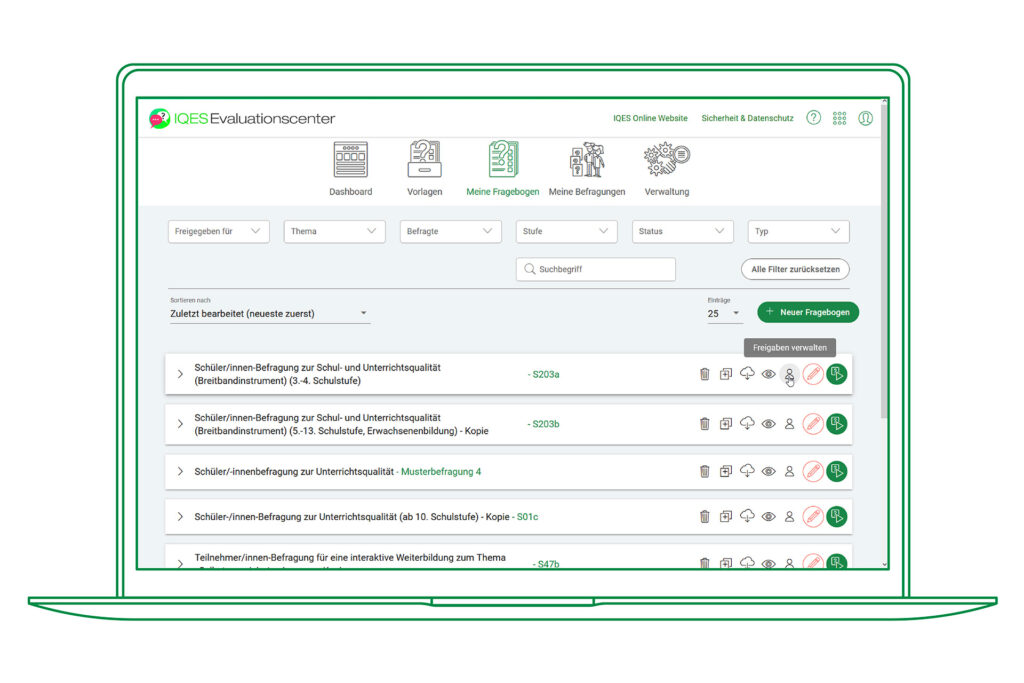The height and width of the screenshot is (683, 1024).
Task: Click the Neuer Fragebogen button
Action: (807, 312)
